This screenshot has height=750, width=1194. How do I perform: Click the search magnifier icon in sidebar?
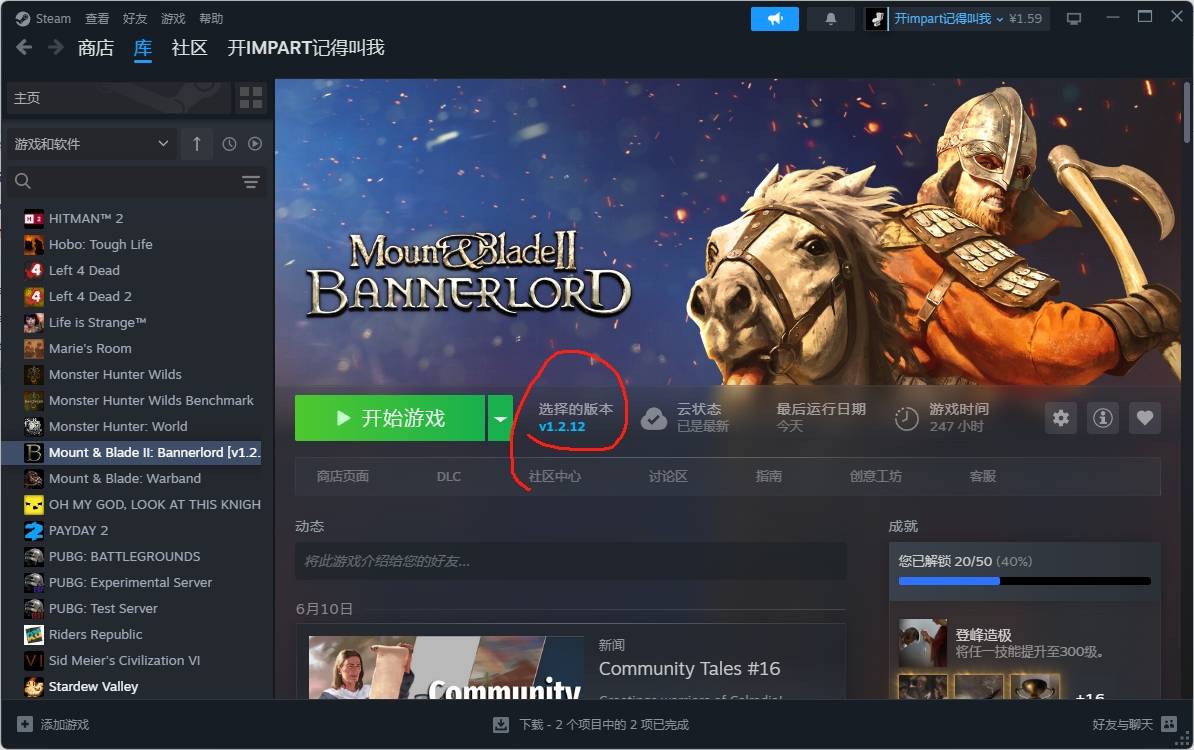tap(23, 181)
